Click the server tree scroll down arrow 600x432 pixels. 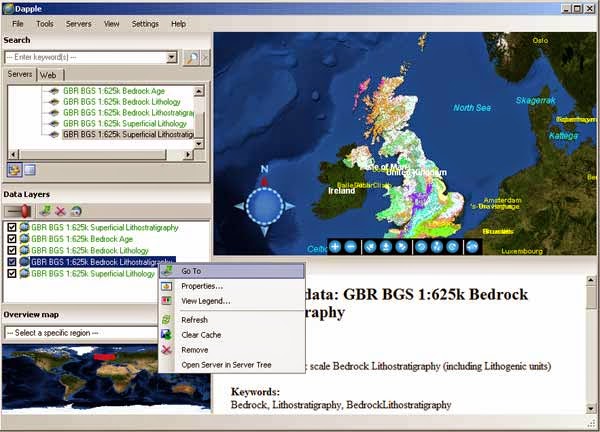click(199, 144)
